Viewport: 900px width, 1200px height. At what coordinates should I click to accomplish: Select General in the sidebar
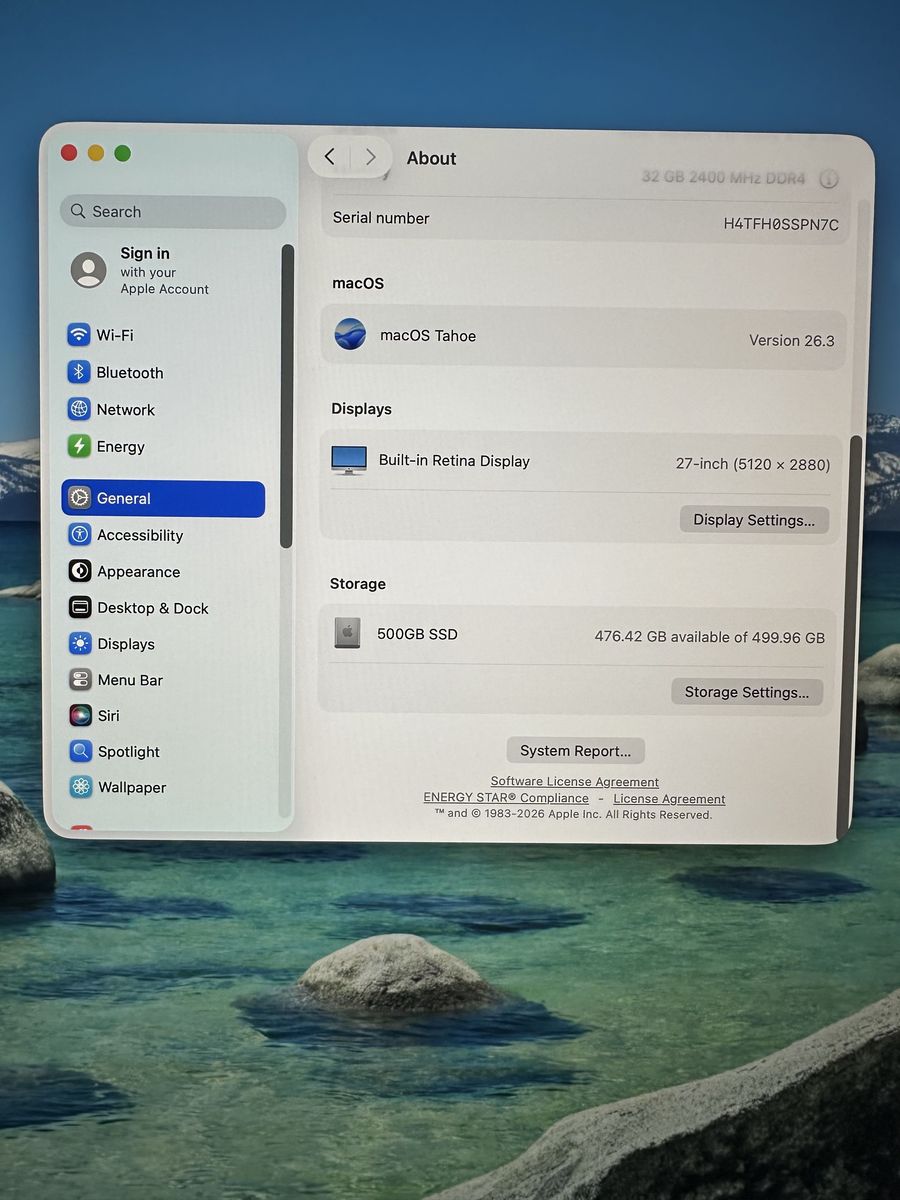pos(163,498)
